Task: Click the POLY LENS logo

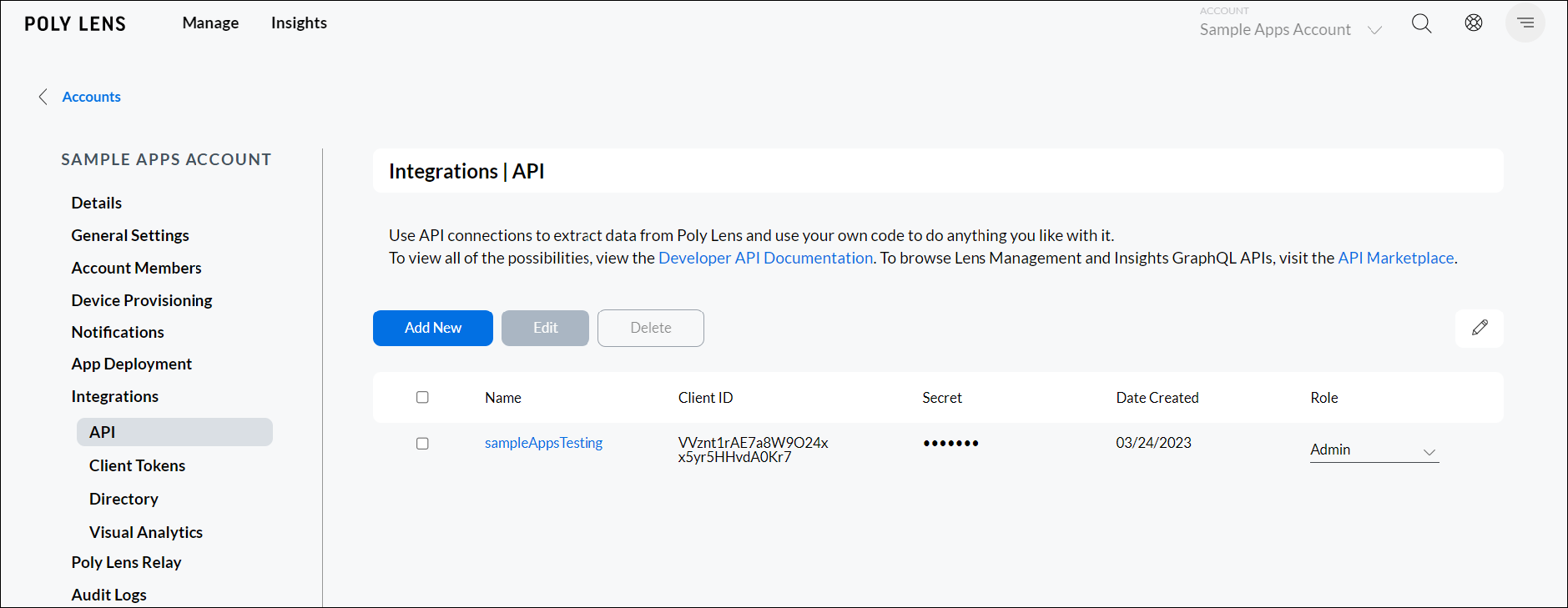Action: [75, 23]
